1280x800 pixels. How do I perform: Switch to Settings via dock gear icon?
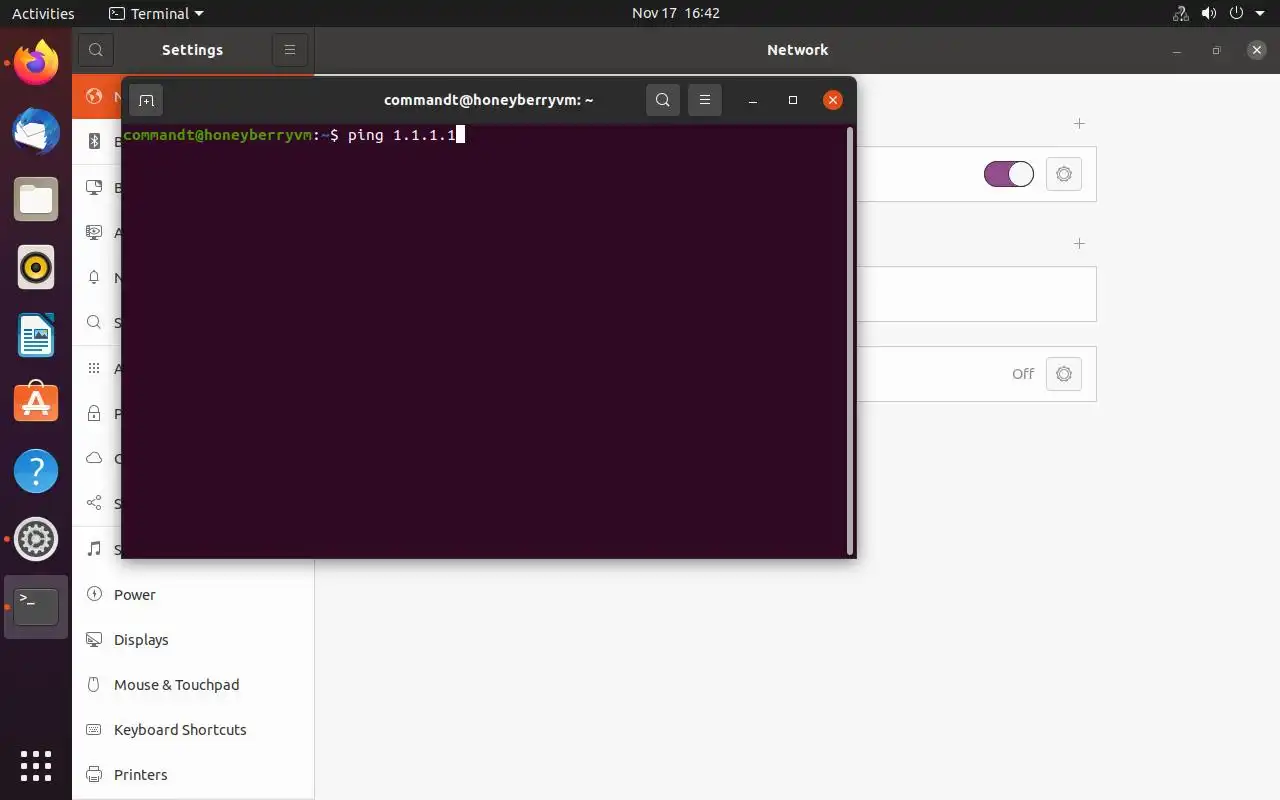click(36, 539)
